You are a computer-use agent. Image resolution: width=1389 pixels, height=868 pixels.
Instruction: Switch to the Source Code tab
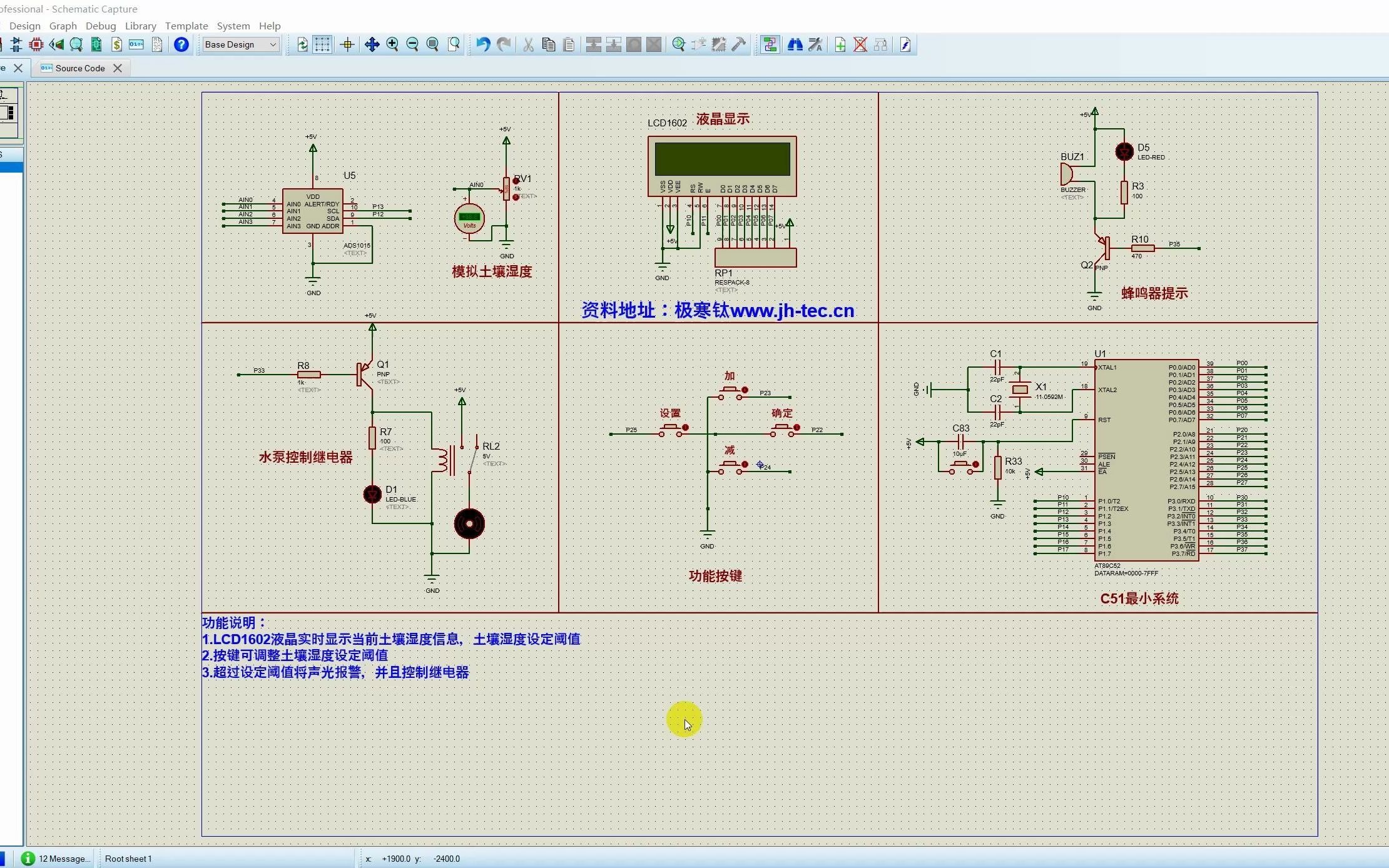point(79,68)
